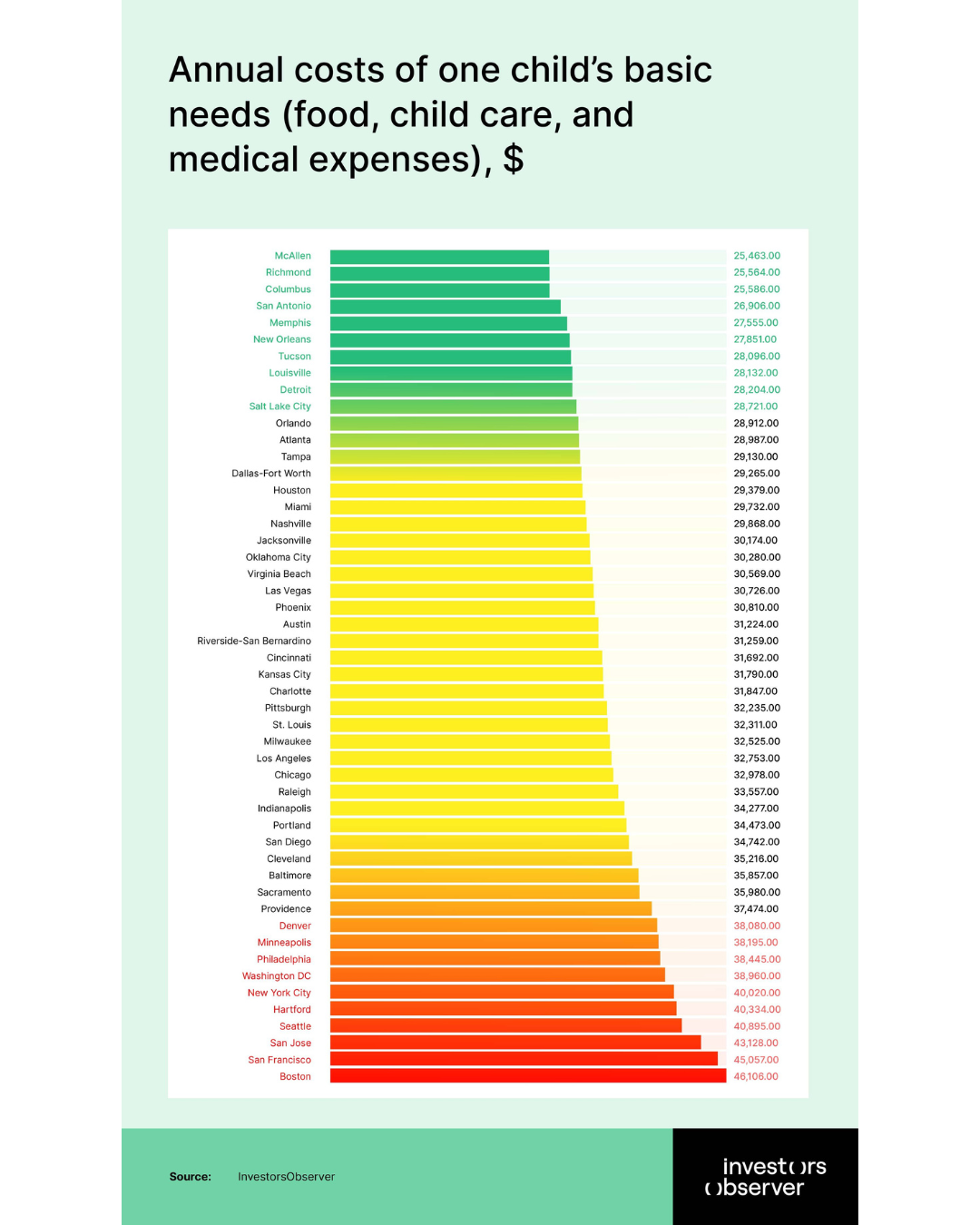The height and width of the screenshot is (1225, 980).
Task: Click the Salt Lake City label
Action: click(x=280, y=407)
